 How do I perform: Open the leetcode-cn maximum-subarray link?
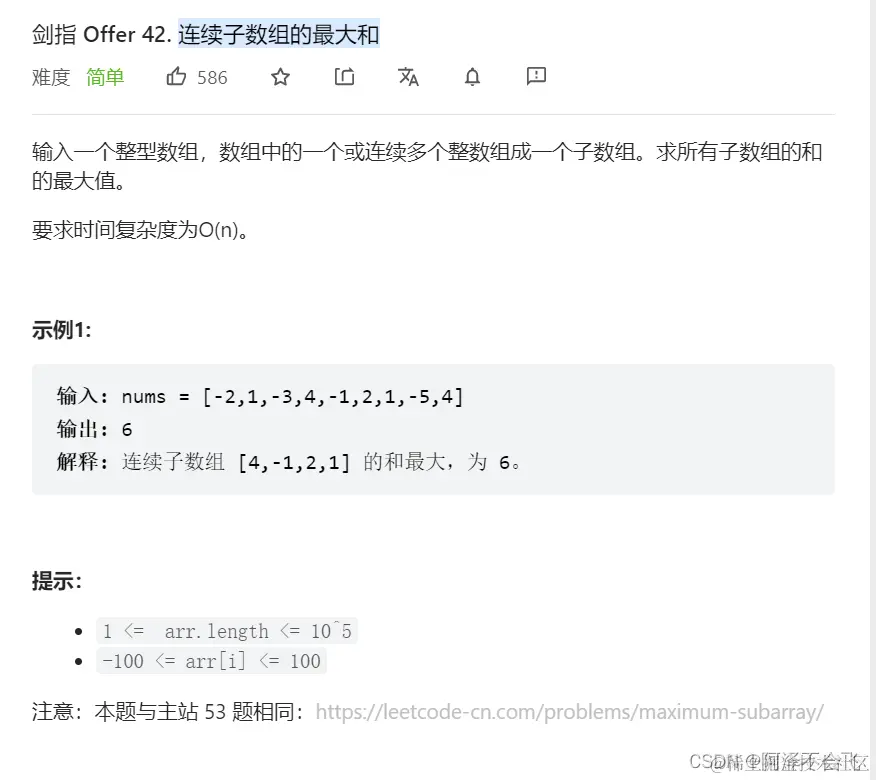coord(569,712)
